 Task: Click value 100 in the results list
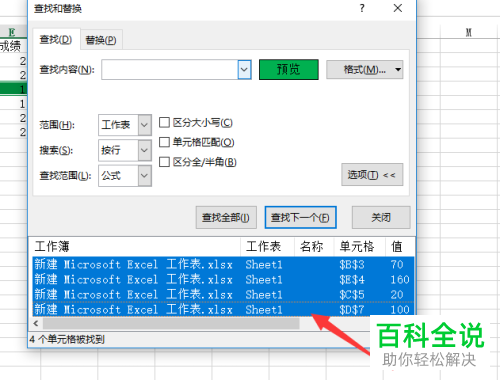pos(400,309)
